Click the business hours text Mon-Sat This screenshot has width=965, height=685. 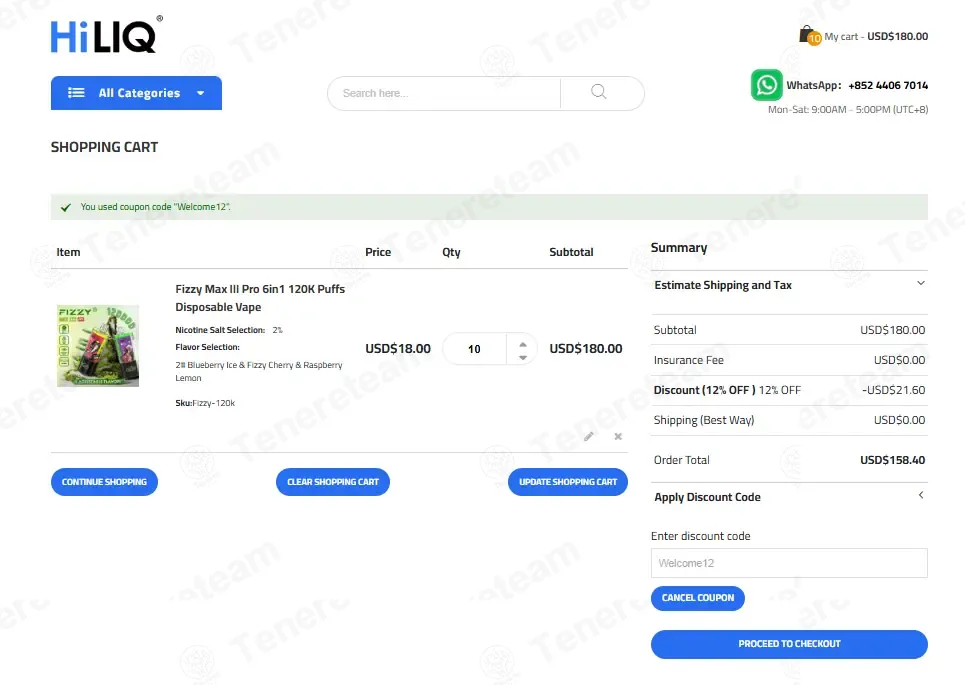point(848,110)
